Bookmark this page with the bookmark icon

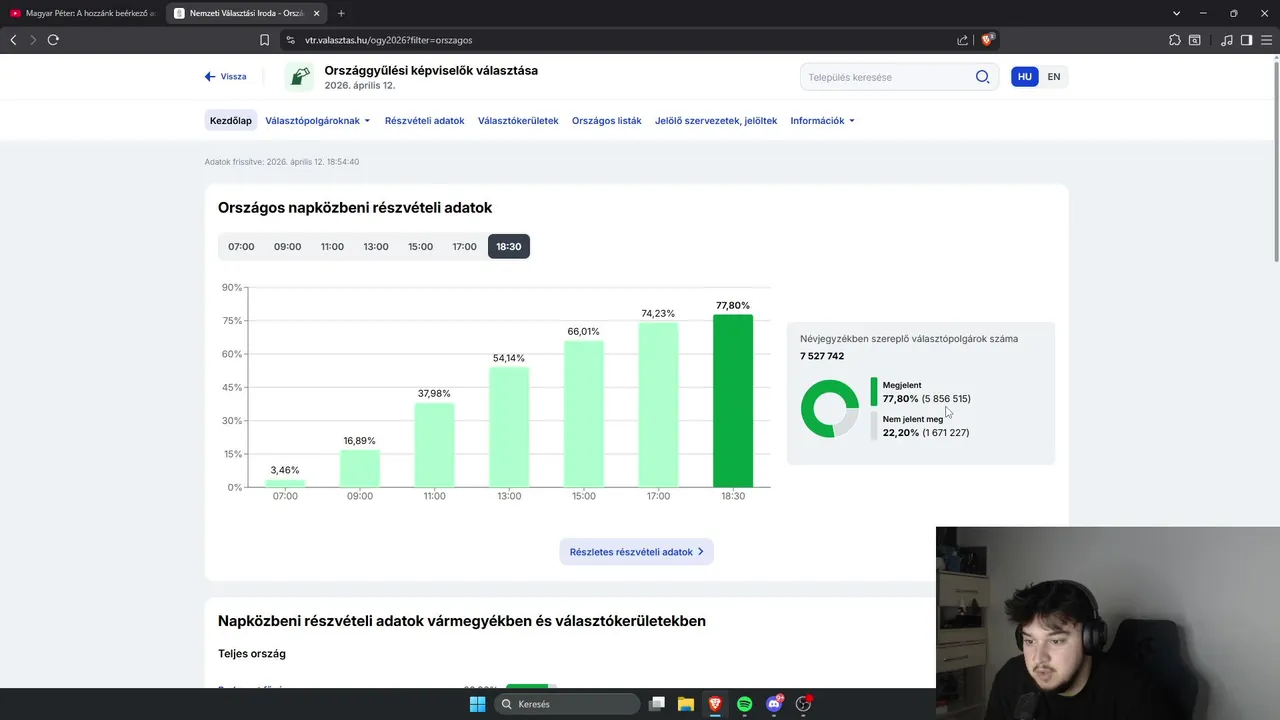point(265,40)
